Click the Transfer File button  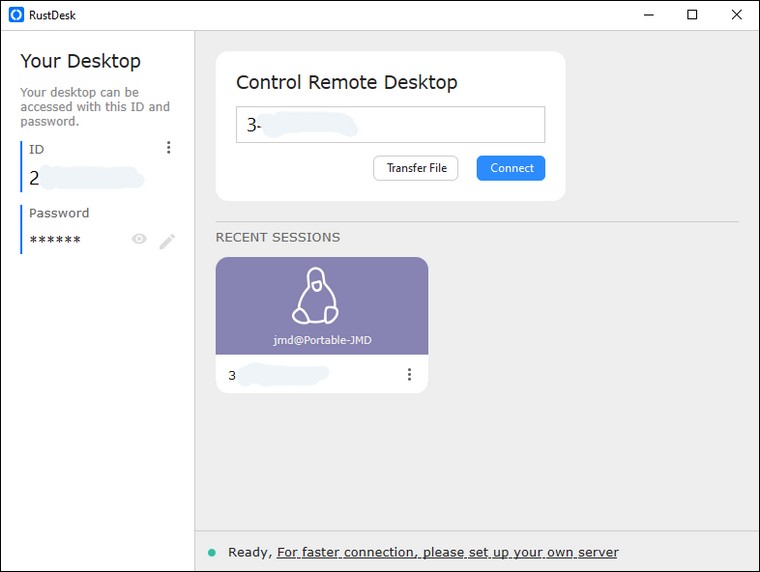[x=415, y=168]
